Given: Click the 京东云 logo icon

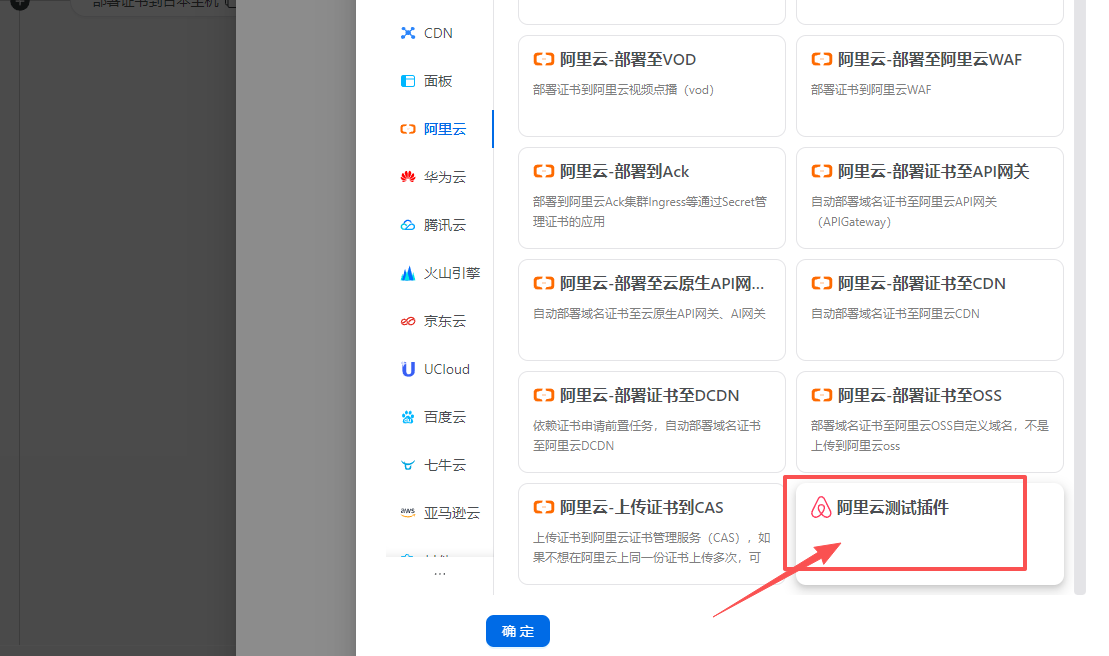Looking at the screenshot, I should pos(408,321).
